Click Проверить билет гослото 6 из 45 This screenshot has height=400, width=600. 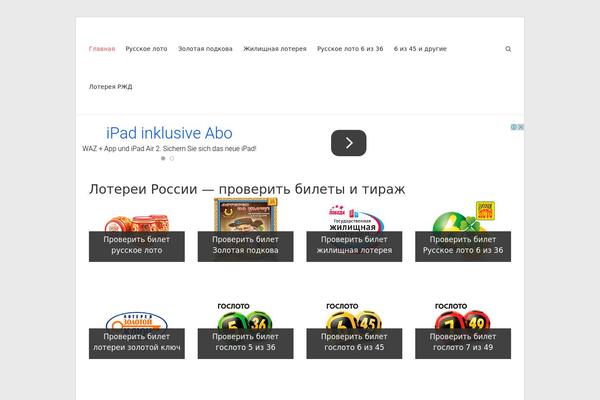[x=354, y=343]
